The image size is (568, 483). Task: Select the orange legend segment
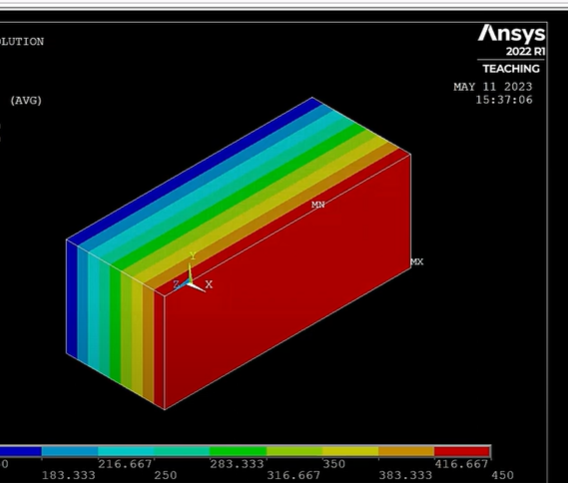pyautogui.click(x=406, y=451)
